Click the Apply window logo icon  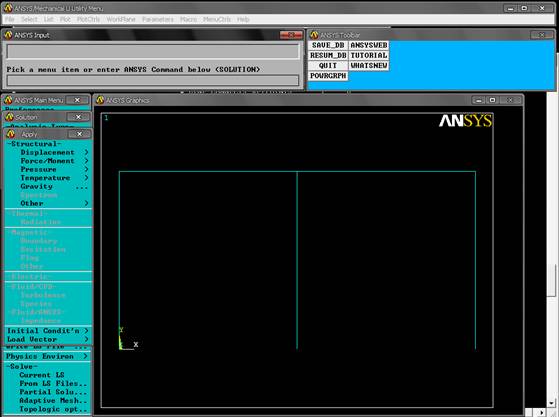[11, 134]
